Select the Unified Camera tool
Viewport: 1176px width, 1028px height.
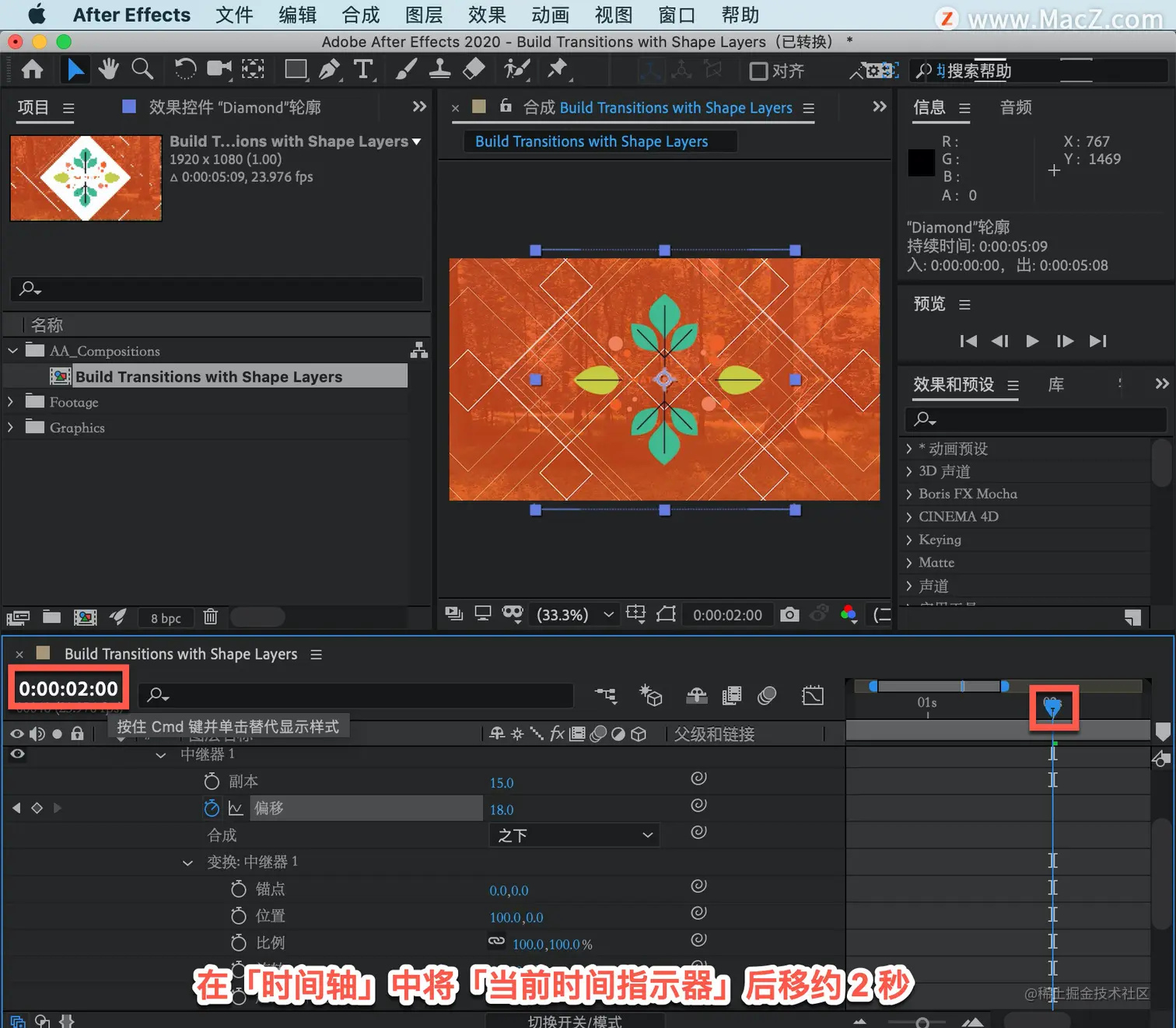tap(219, 69)
